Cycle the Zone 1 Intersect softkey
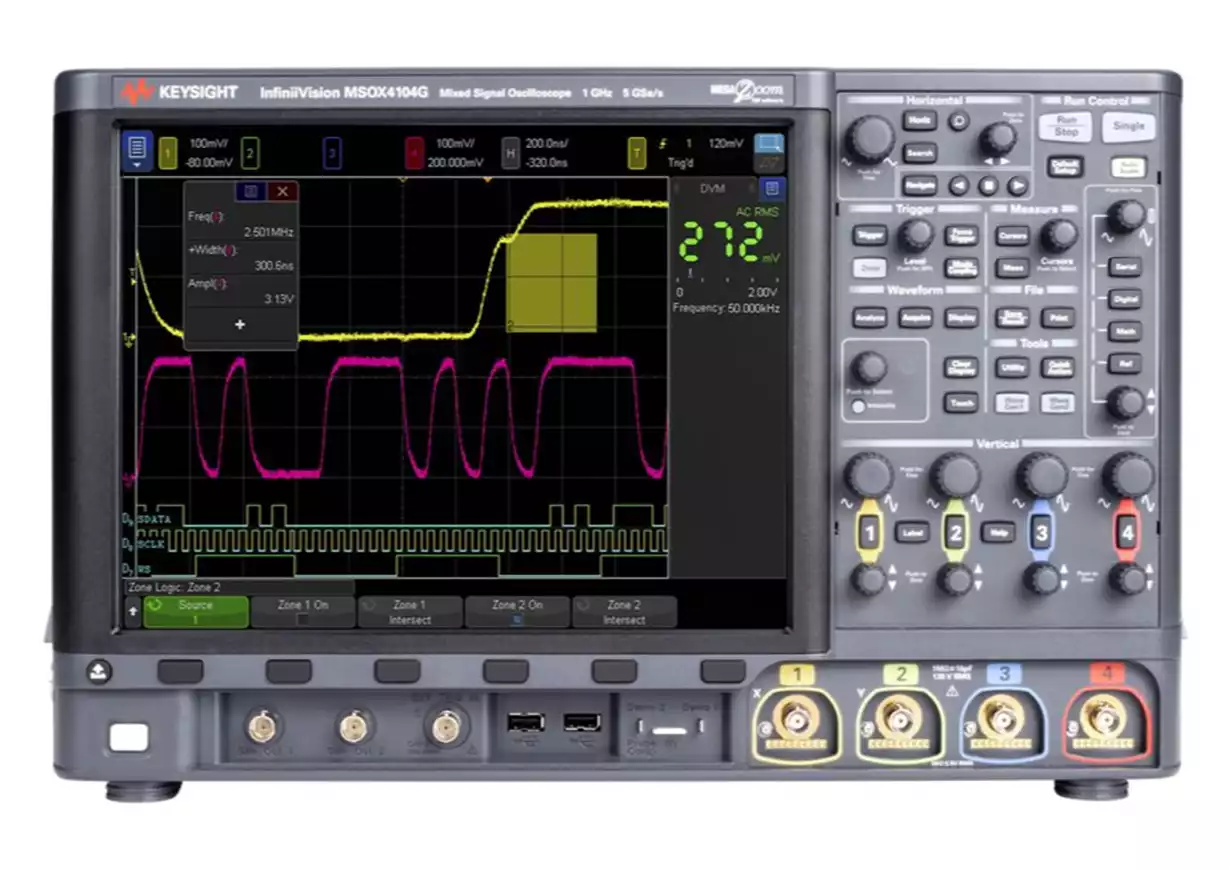 (x=409, y=612)
